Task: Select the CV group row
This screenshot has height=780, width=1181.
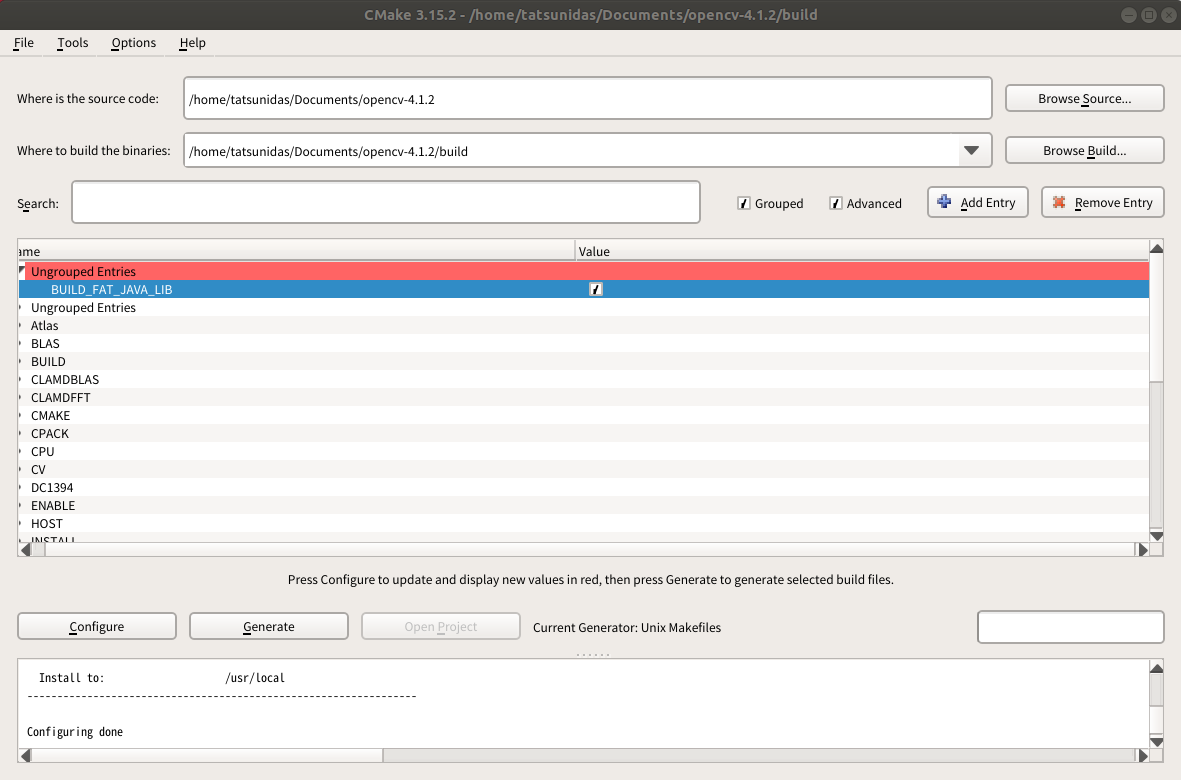Action: (584, 470)
